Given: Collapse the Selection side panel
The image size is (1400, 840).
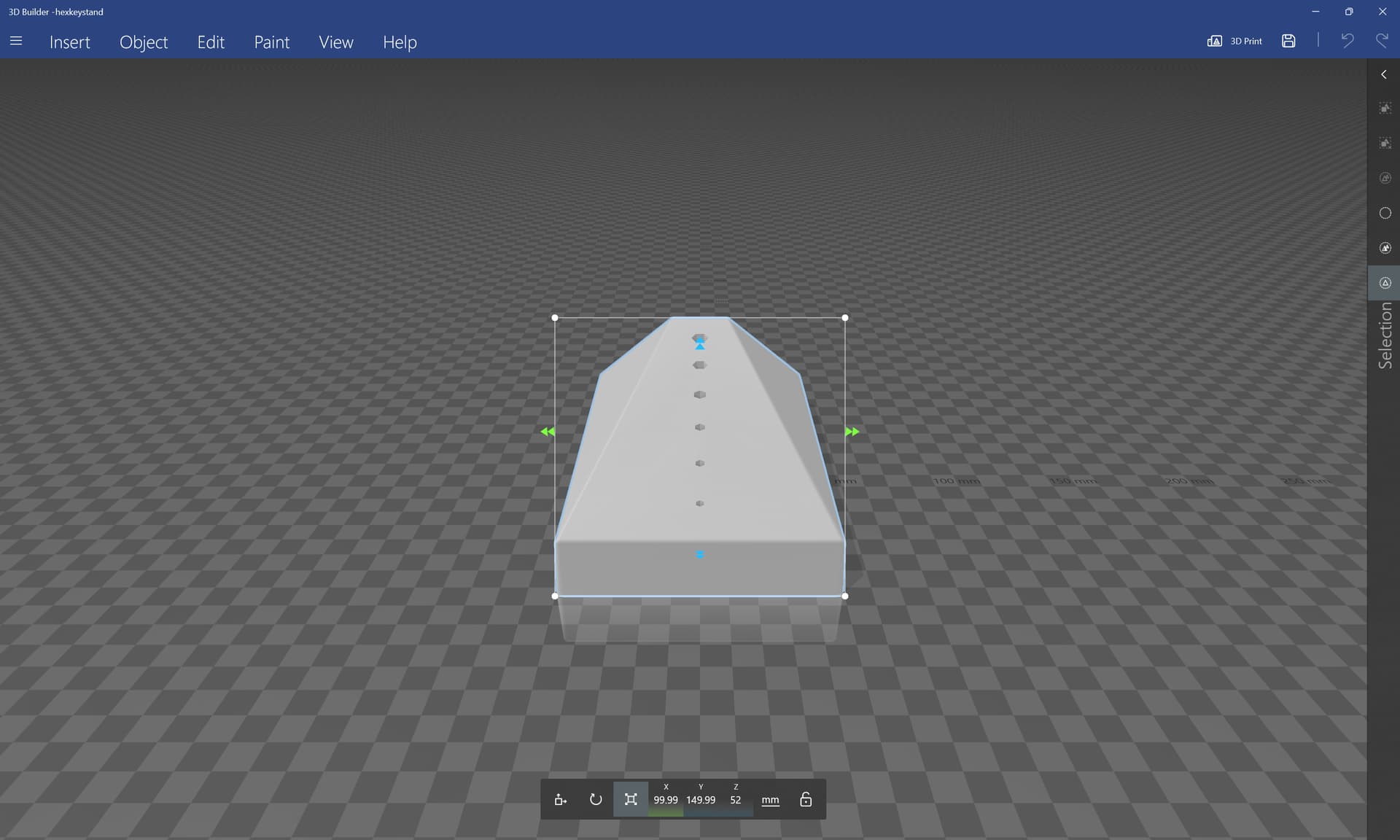Looking at the screenshot, I should (1384, 74).
